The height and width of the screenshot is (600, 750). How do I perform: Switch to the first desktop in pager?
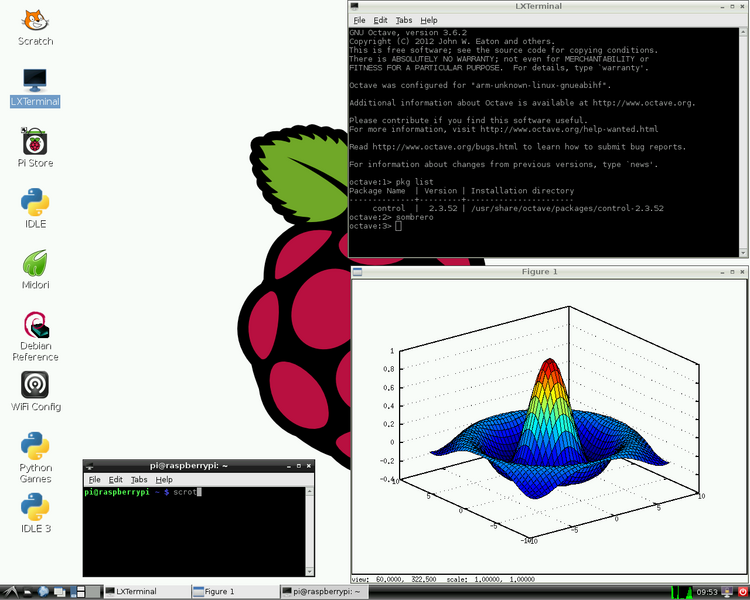pyautogui.click(x=77, y=592)
